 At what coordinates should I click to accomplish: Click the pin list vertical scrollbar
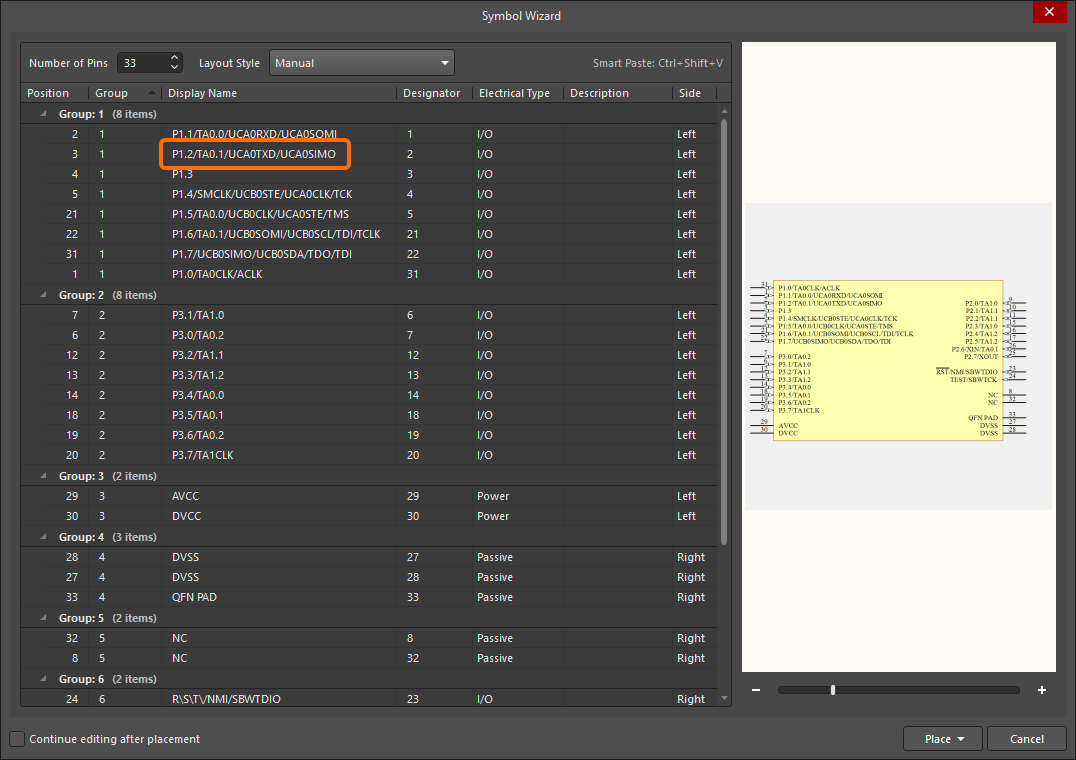coord(724,330)
